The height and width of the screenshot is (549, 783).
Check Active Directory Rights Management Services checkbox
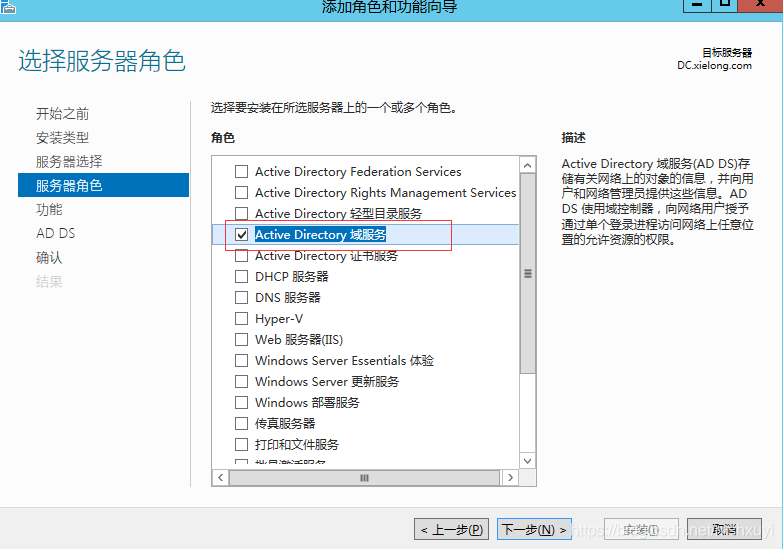pos(241,192)
